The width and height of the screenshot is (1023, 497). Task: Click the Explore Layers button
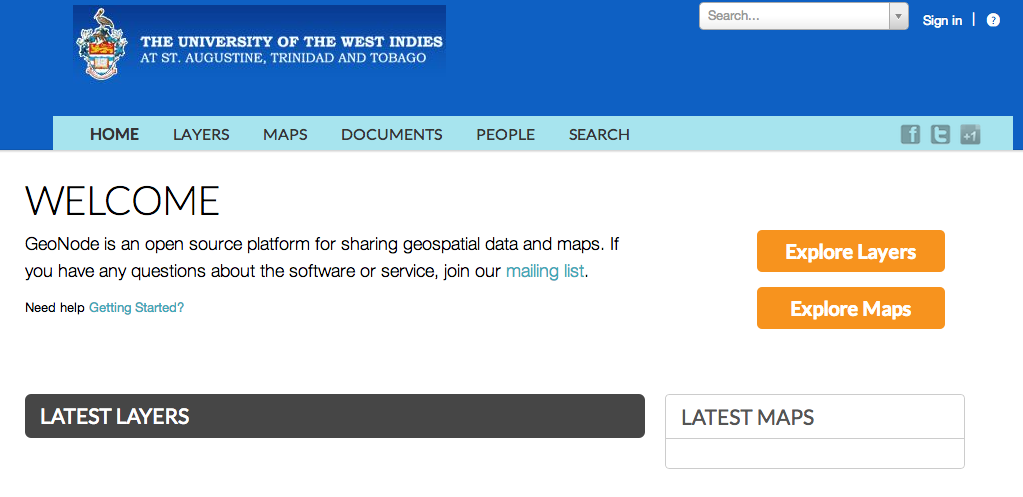pos(851,251)
